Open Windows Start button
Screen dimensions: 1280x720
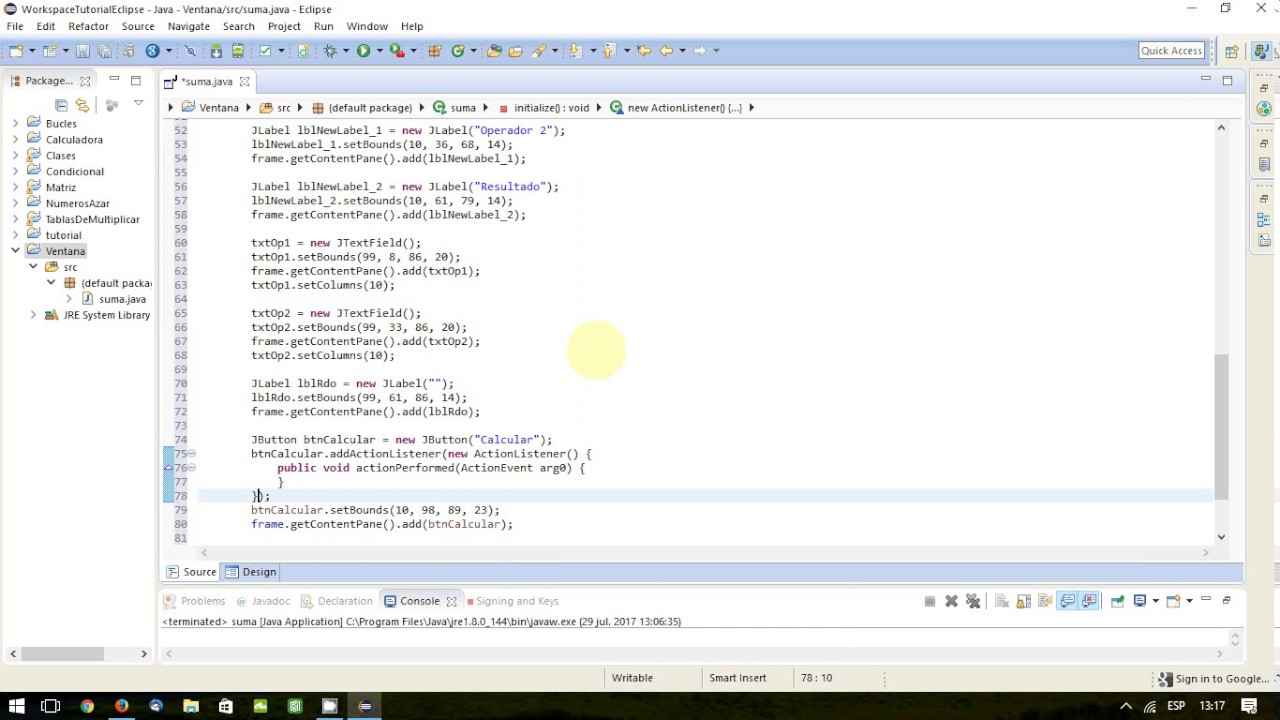pyautogui.click(x=17, y=706)
